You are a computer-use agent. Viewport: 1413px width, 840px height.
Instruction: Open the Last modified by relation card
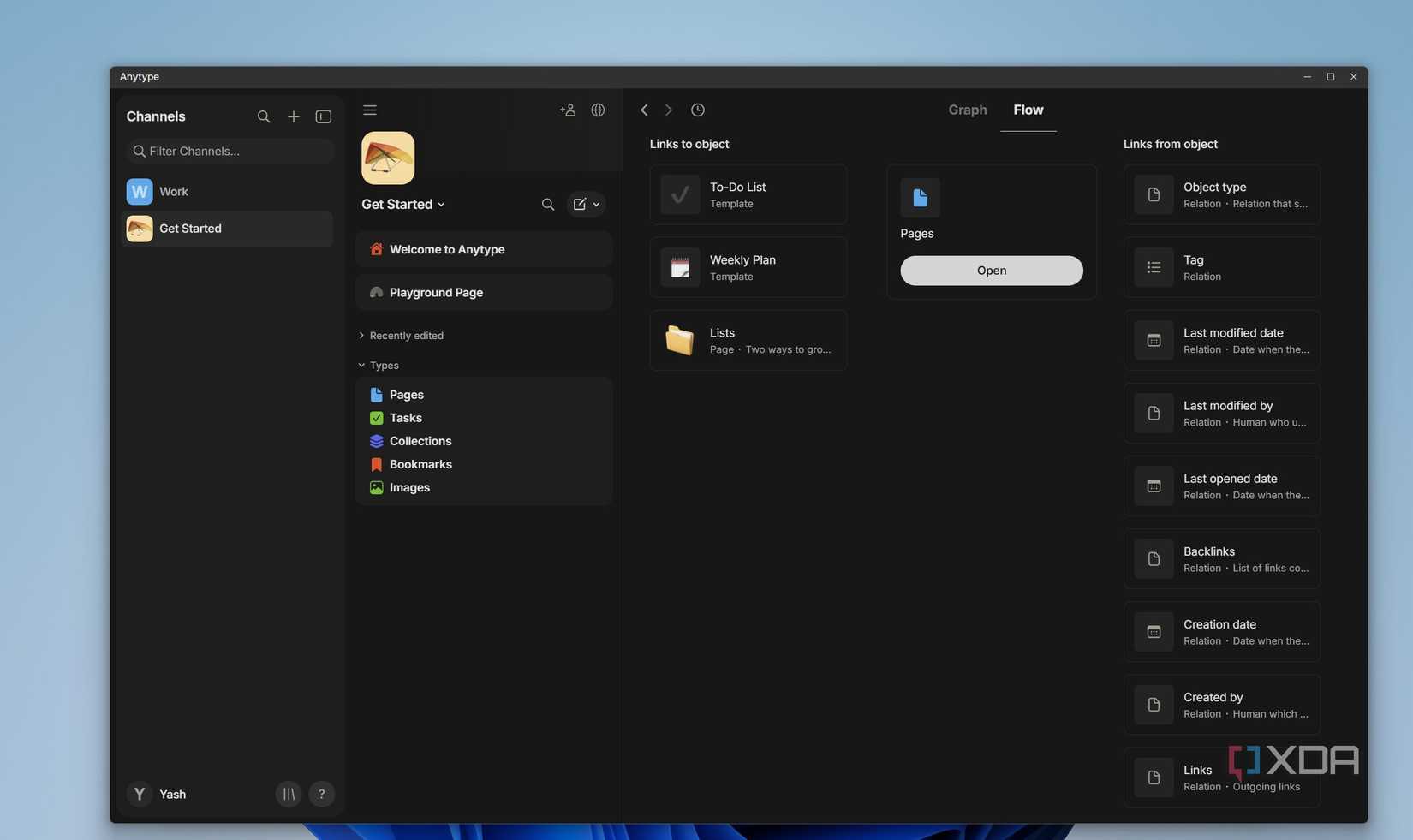click(1222, 413)
